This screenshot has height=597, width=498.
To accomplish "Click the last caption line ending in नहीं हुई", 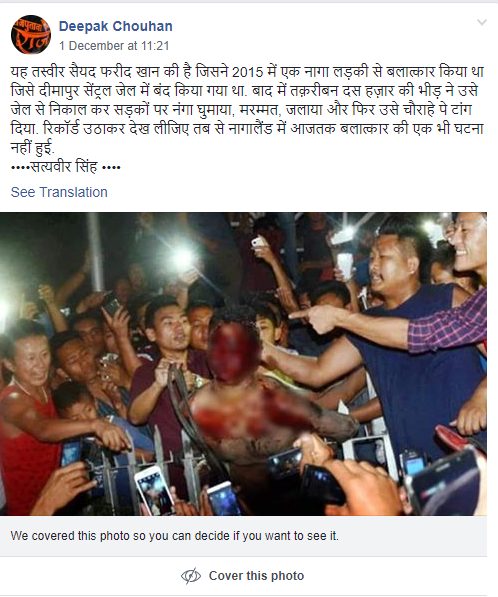I will [x=32, y=147].
